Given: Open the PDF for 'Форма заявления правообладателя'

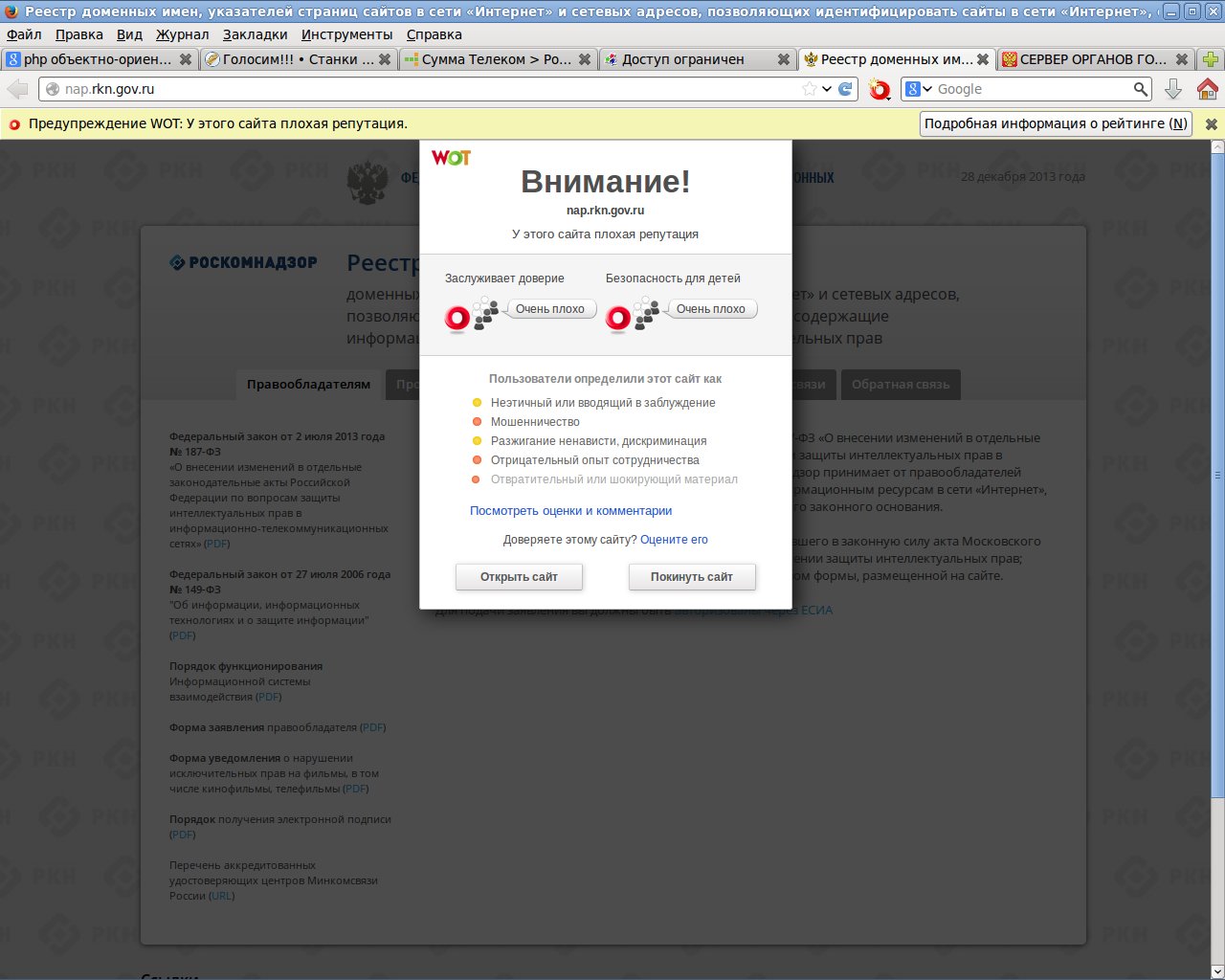Looking at the screenshot, I should (x=373, y=727).
